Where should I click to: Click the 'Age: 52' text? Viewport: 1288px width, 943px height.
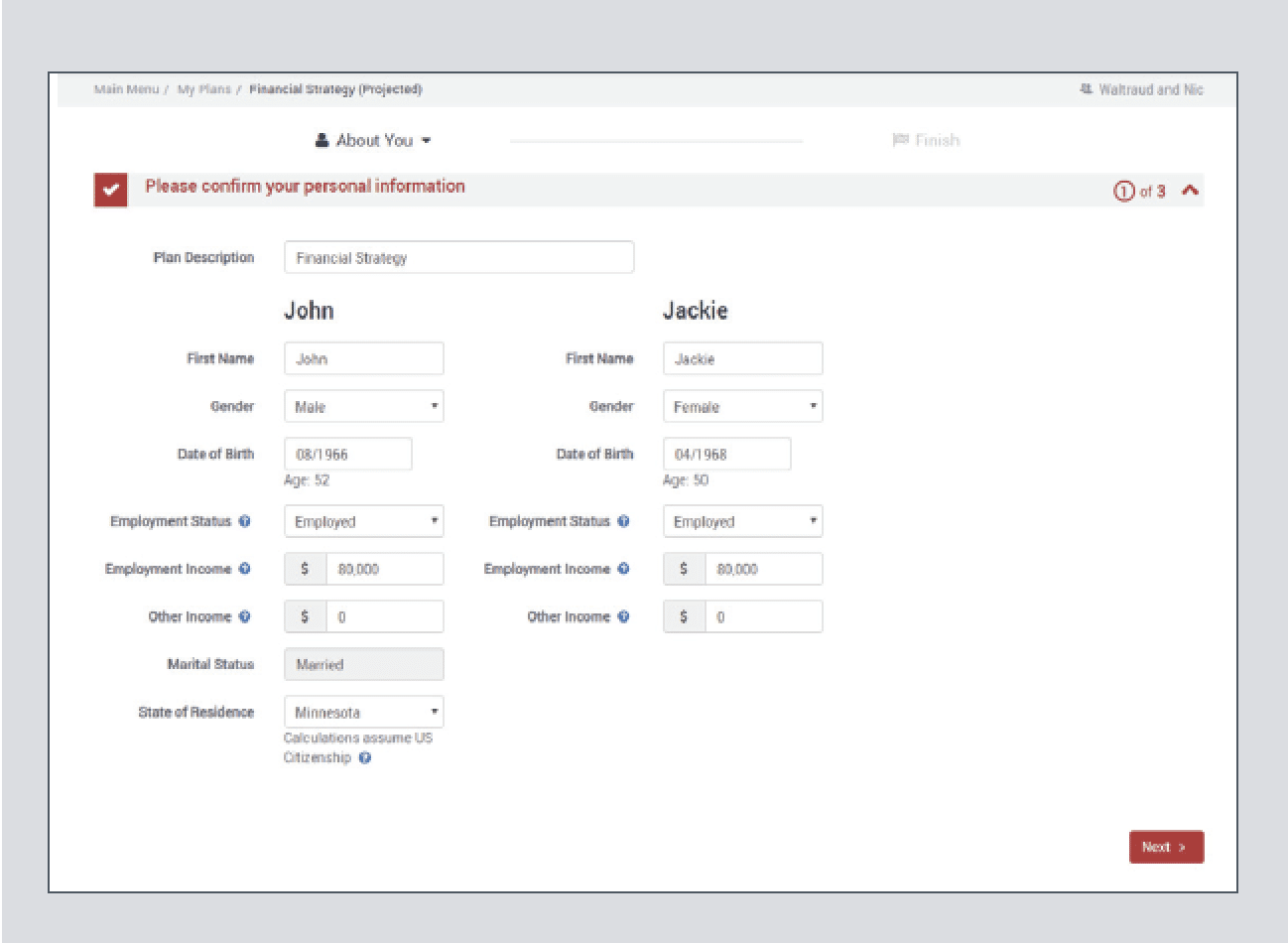(307, 480)
